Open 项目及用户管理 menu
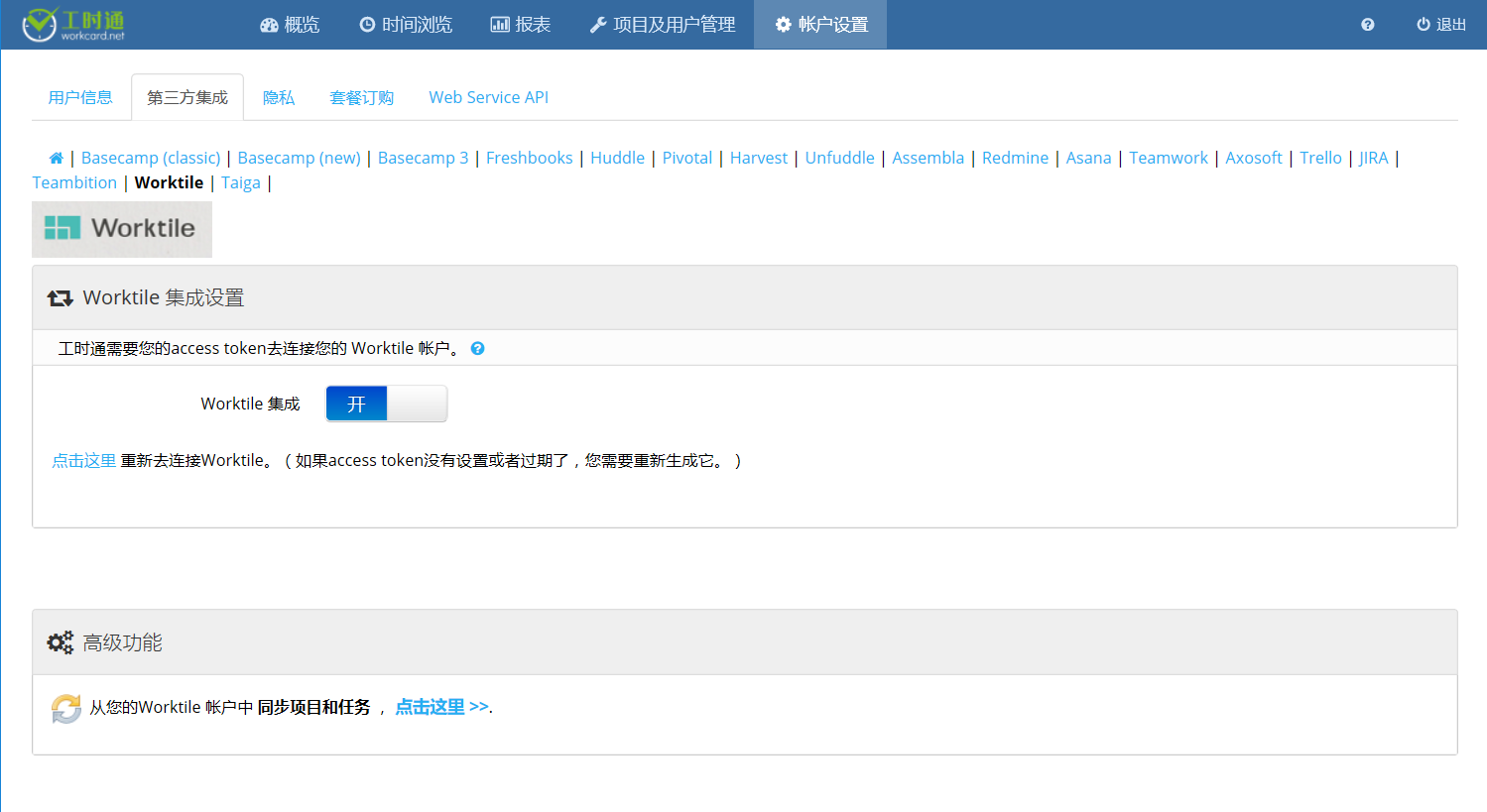This screenshot has width=1487, height=812. click(663, 25)
